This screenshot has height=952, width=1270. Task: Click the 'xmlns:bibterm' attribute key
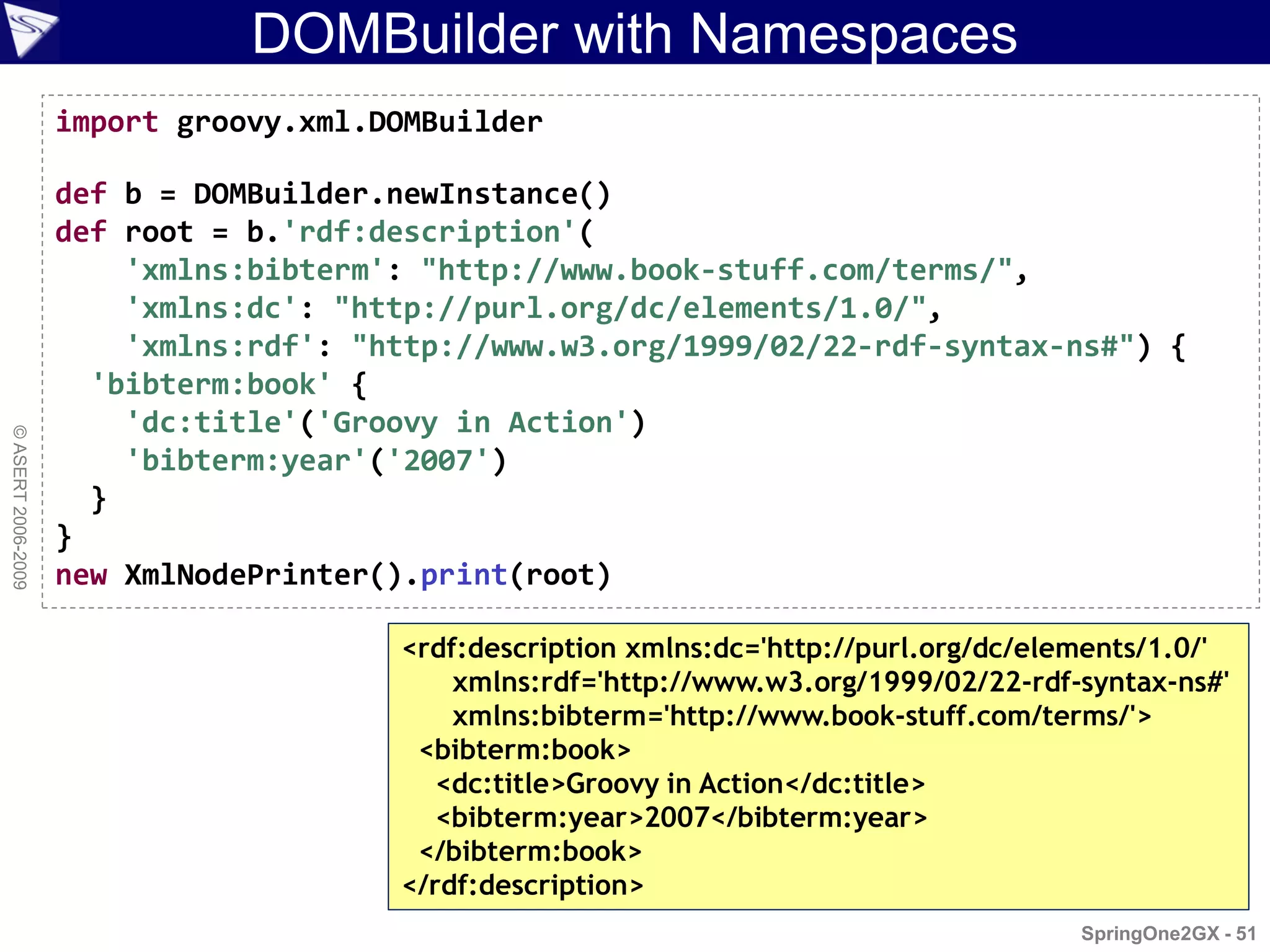tap(255, 271)
